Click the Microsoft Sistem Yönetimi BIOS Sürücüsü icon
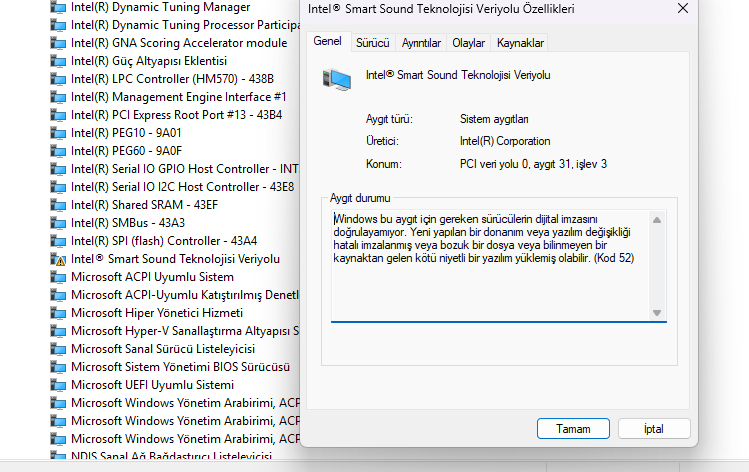Viewport: 749px width, 472px height. 58,367
